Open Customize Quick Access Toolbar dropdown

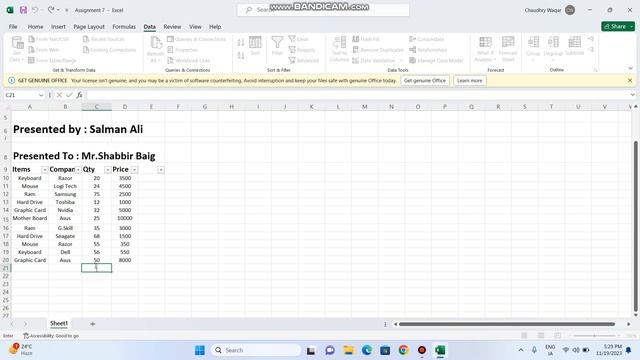coord(67,10)
